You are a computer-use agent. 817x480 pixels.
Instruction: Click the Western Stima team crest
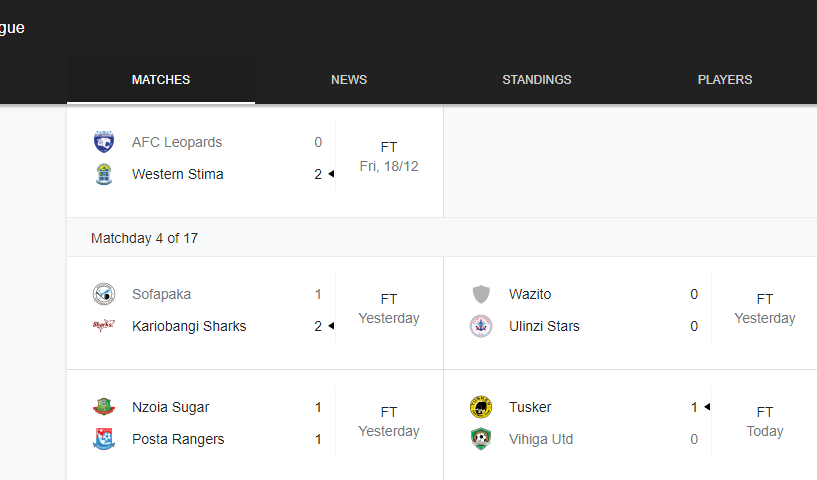104,174
